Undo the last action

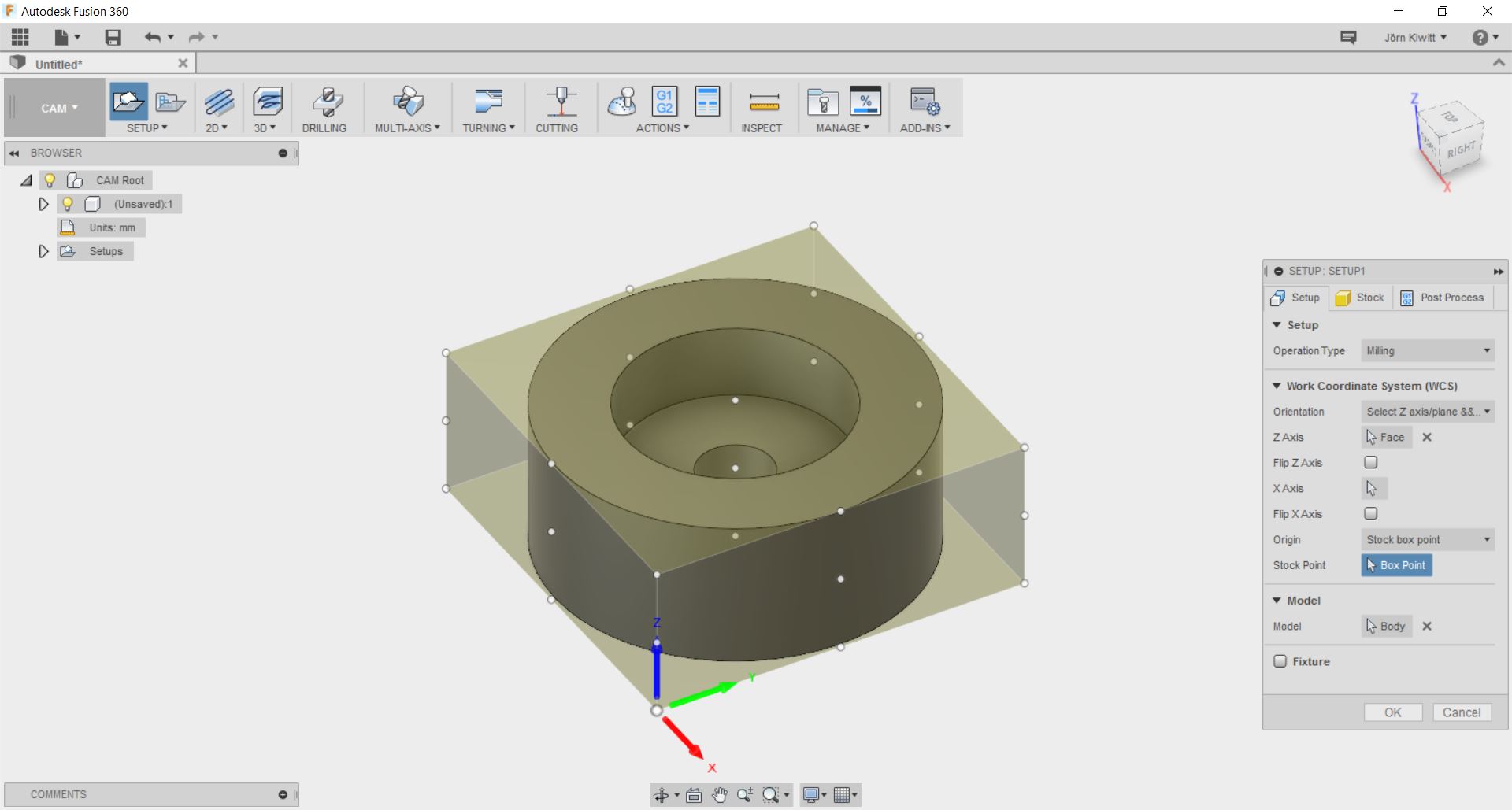(x=152, y=37)
